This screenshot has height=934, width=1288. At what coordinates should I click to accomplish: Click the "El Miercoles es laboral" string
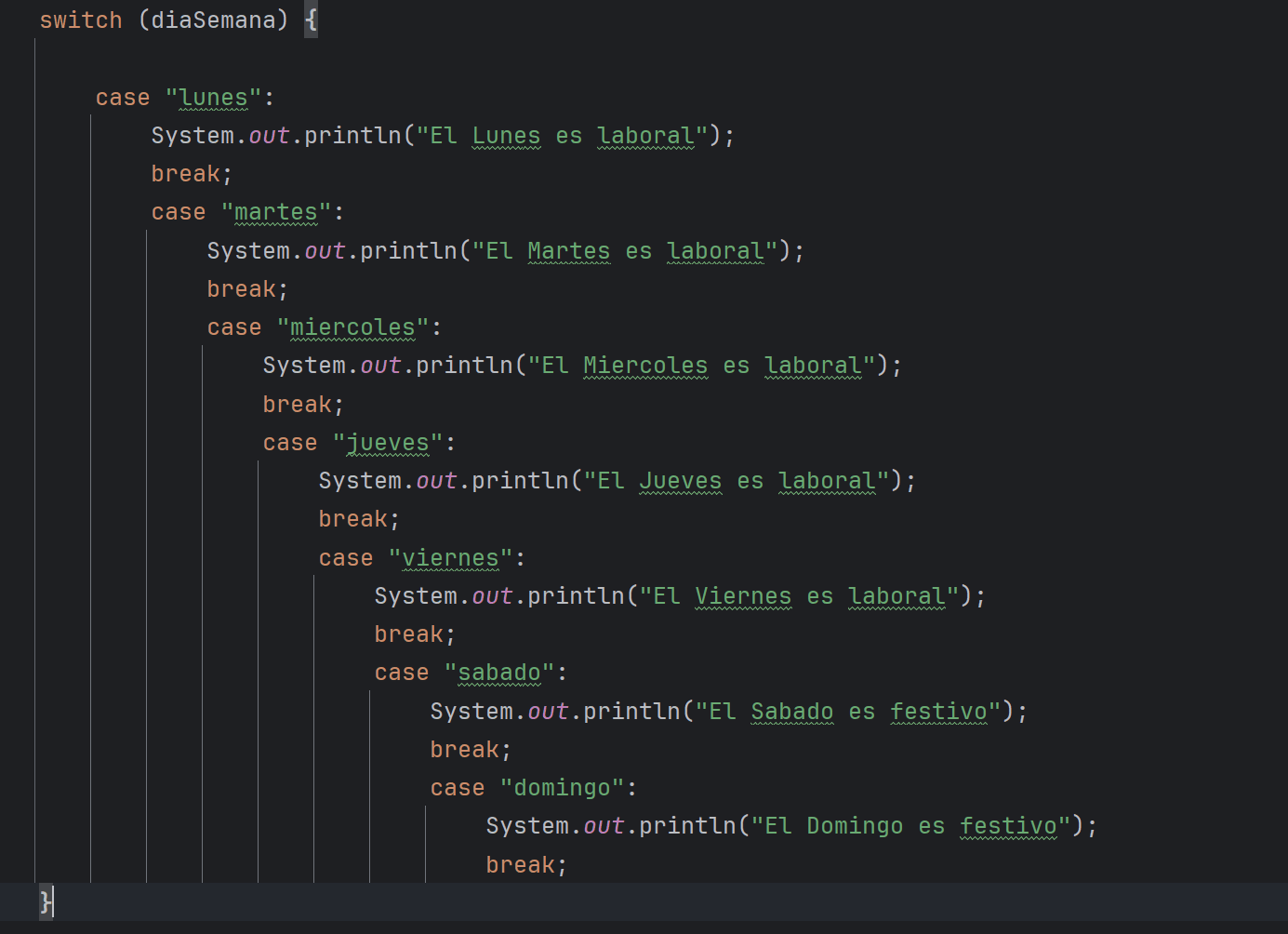(x=701, y=366)
